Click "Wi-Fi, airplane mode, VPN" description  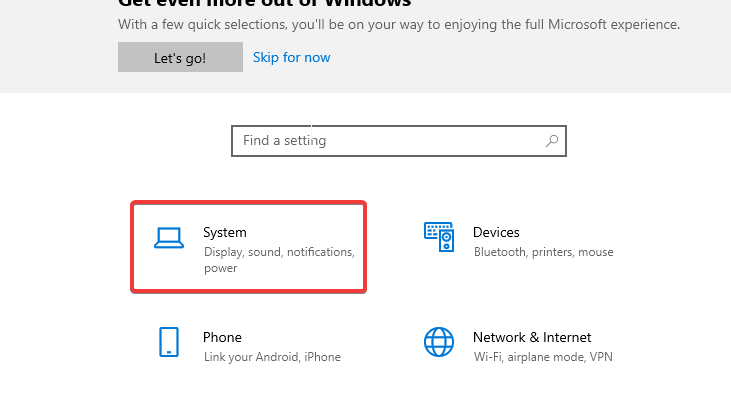pos(543,357)
